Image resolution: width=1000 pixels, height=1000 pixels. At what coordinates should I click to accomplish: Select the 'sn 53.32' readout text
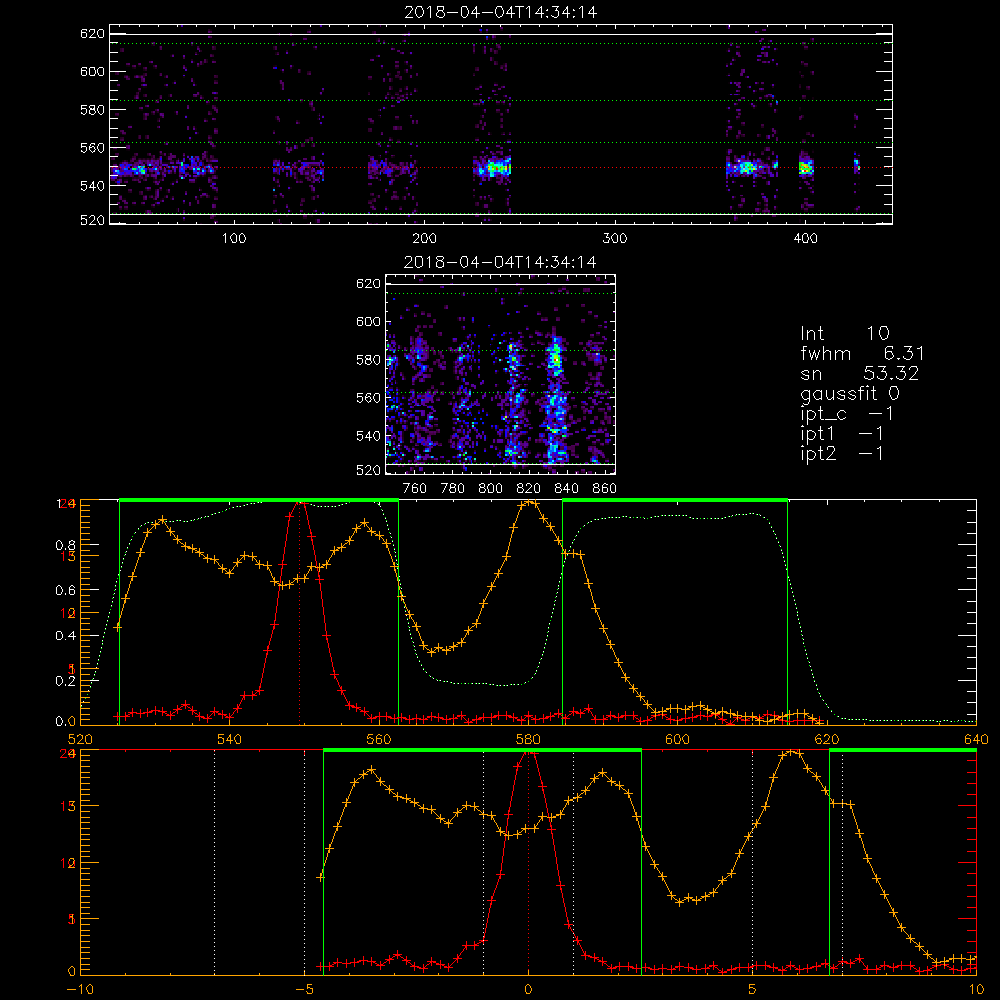(x=860, y=373)
